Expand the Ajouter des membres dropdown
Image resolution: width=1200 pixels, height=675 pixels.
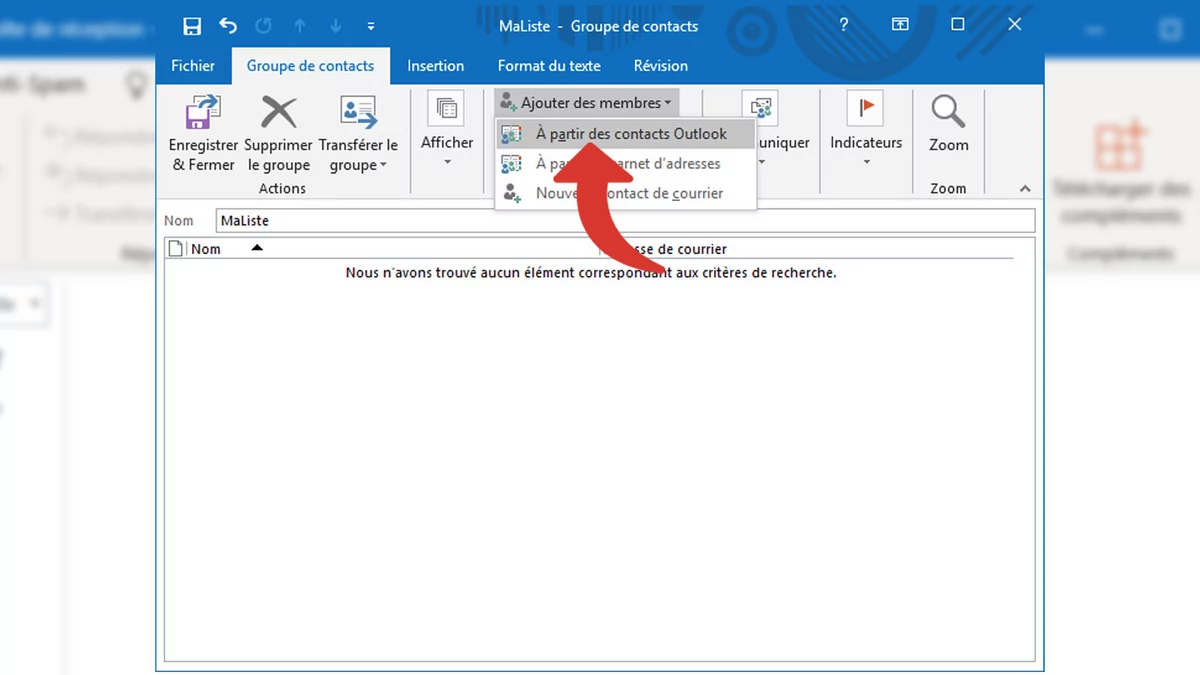586,103
